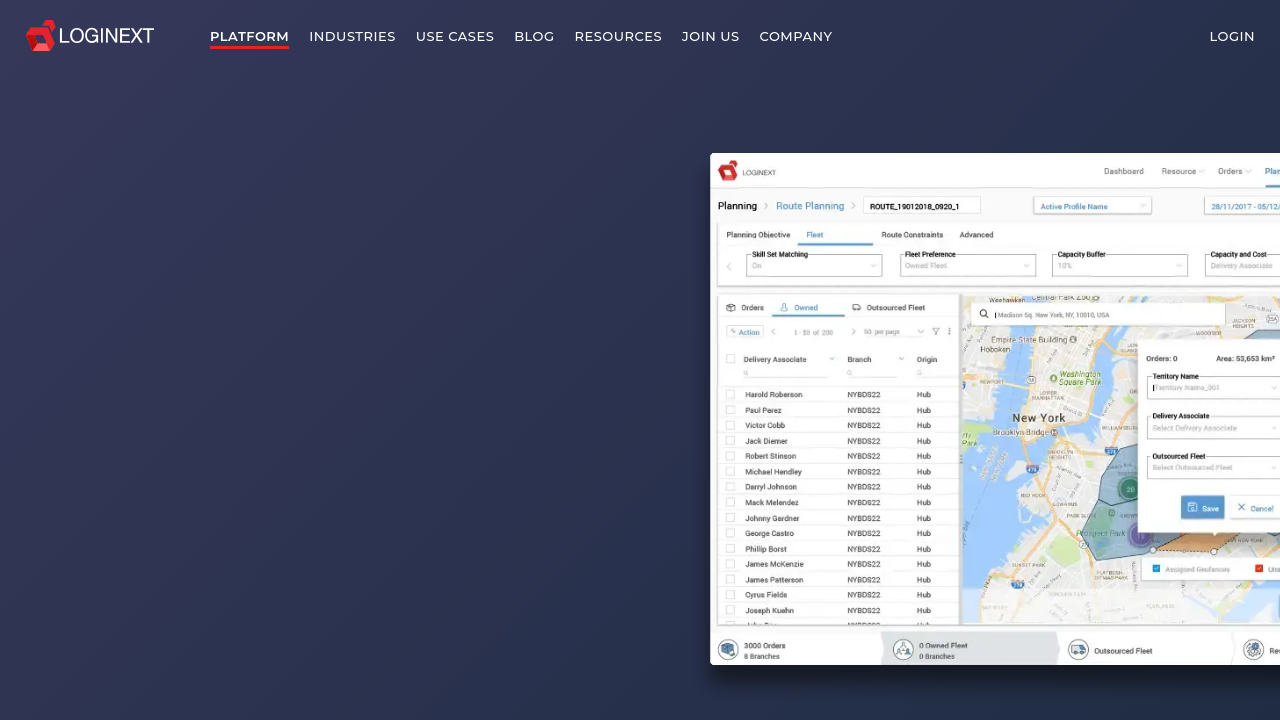Click the LogiNext logo in the header

pos(90,36)
